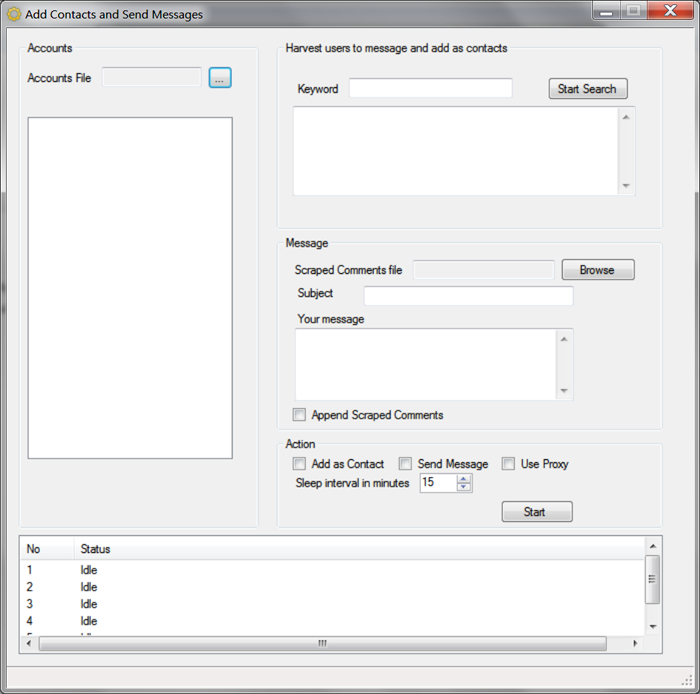Tick the Add as Contact checkbox
Viewport: 700px width, 694px height.
click(x=299, y=464)
